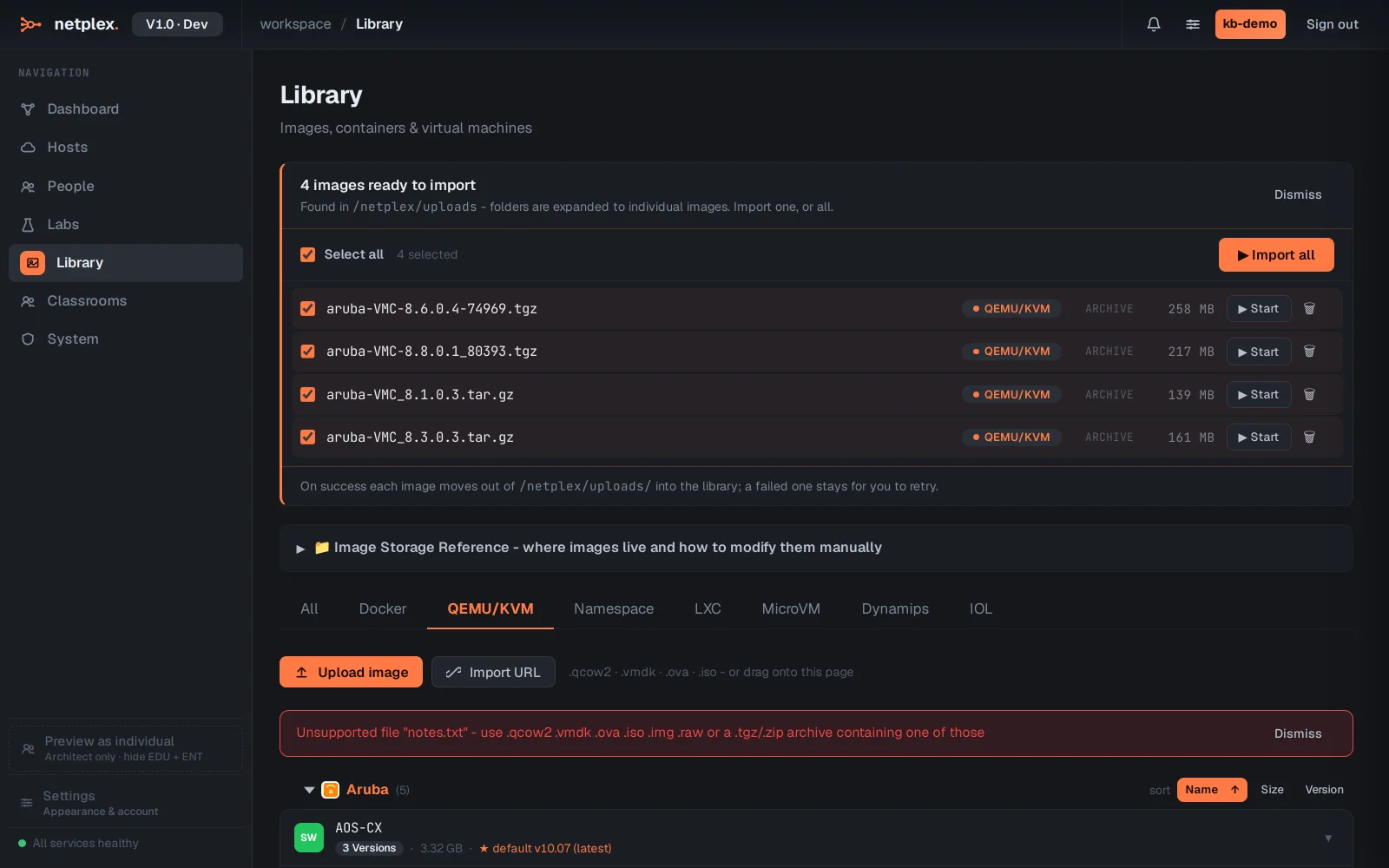Sort images by Size
The image size is (1389, 868).
point(1272,790)
